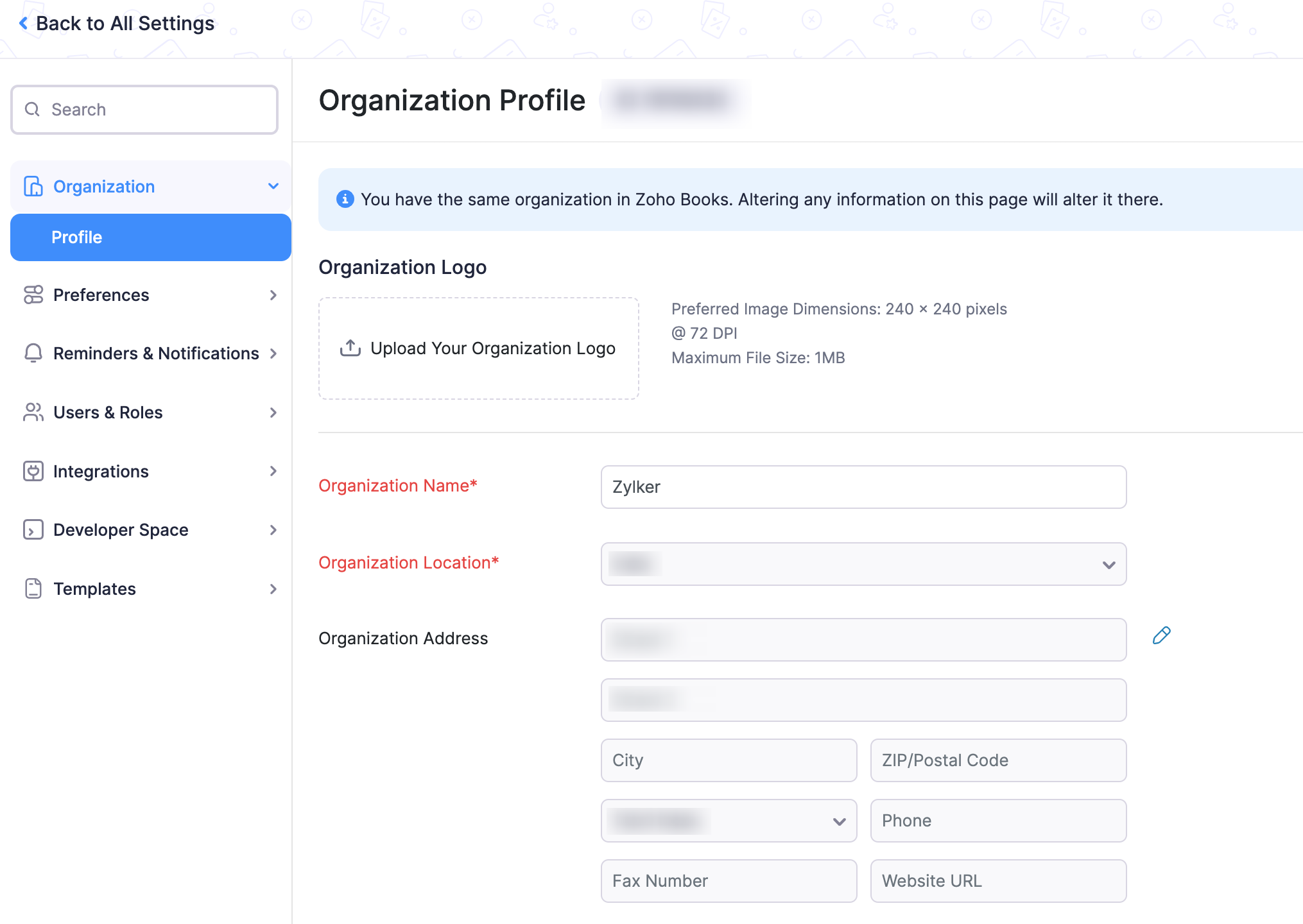
Task: Select the Integrations plug icon
Action: [33, 471]
